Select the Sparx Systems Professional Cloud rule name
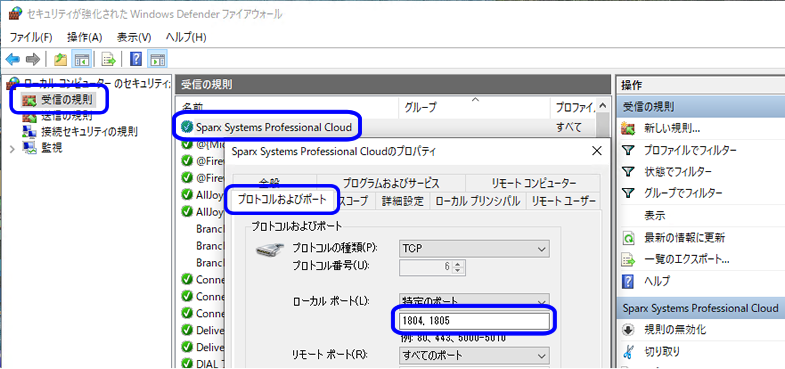Screen dimensions: 785x369 pyautogui.click(x=273, y=127)
